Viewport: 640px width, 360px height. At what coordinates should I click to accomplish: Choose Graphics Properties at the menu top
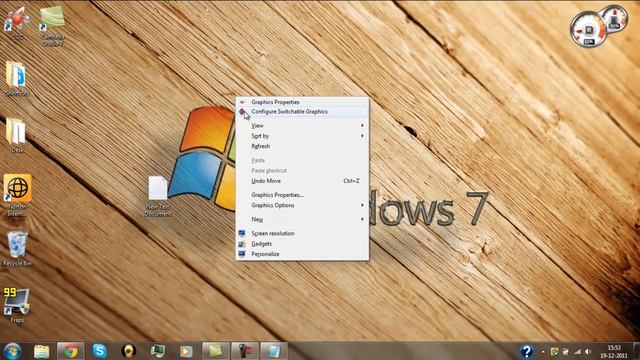pyautogui.click(x=302, y=102)
